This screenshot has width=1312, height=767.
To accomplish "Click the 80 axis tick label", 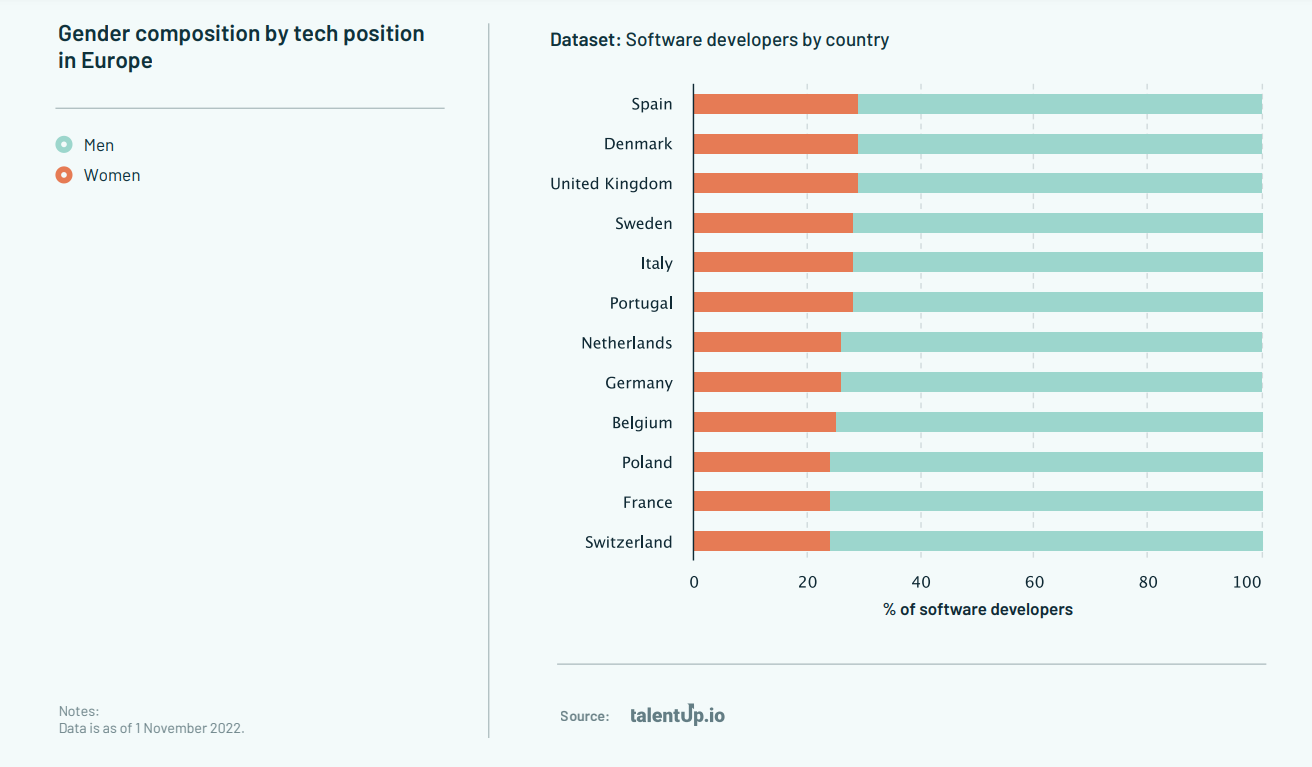I will [1148, 582].
